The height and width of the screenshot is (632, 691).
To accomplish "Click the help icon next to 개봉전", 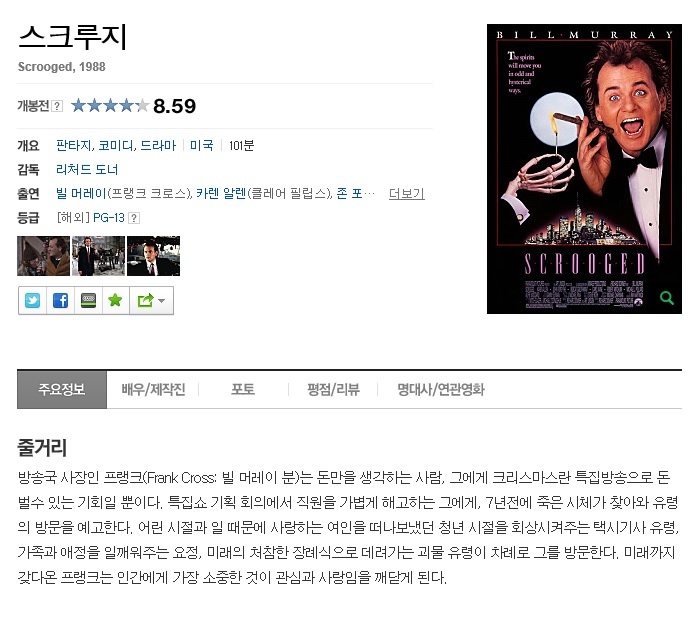I will click(57, 106).
